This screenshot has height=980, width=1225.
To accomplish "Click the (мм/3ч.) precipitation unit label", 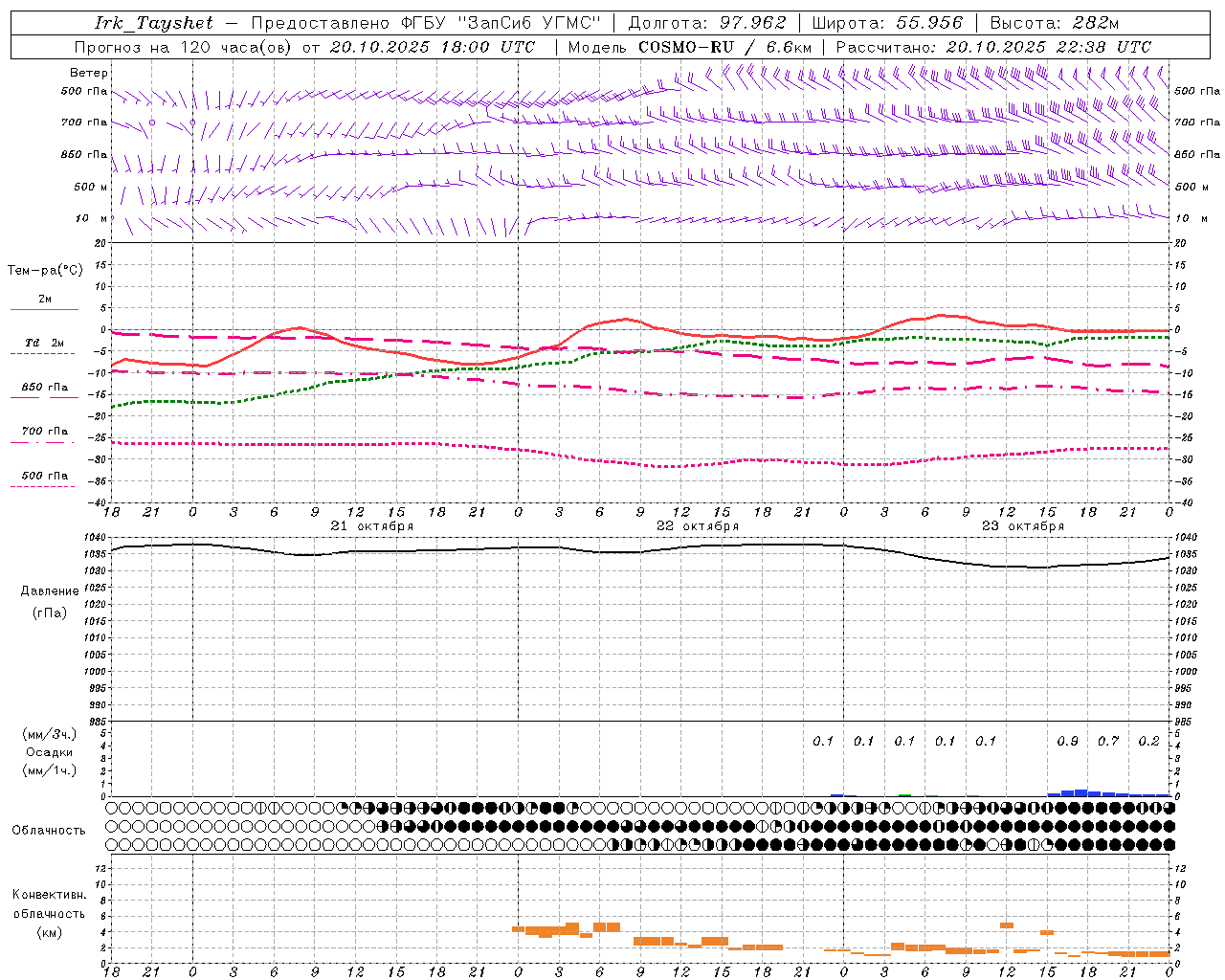I will pos(50,735).
